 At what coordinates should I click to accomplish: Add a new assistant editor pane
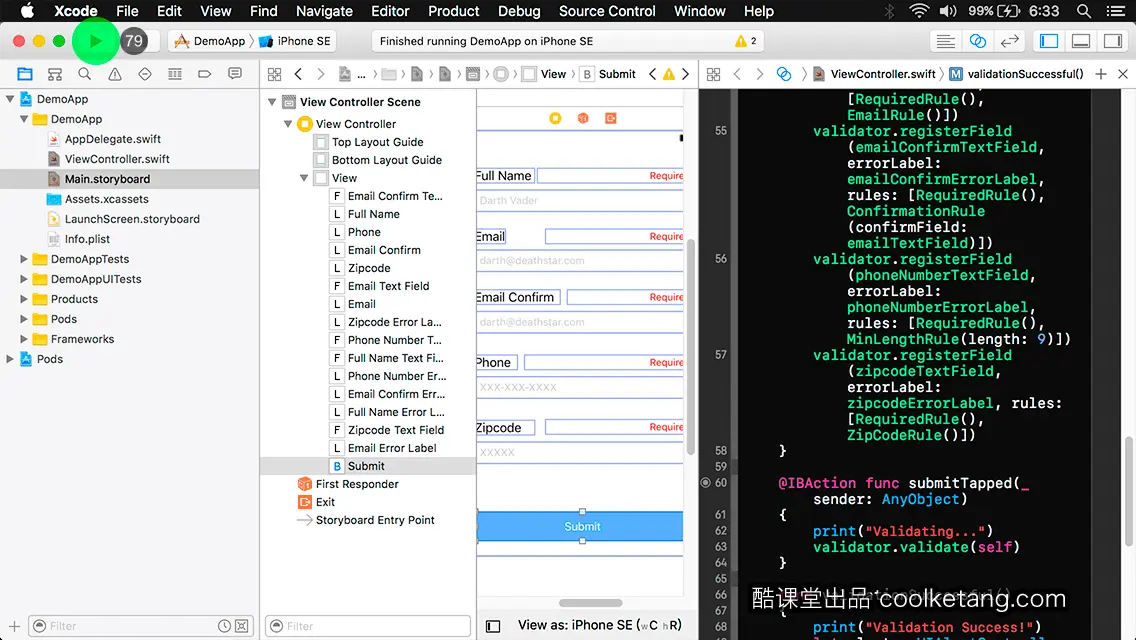(x=1100, y=74)
